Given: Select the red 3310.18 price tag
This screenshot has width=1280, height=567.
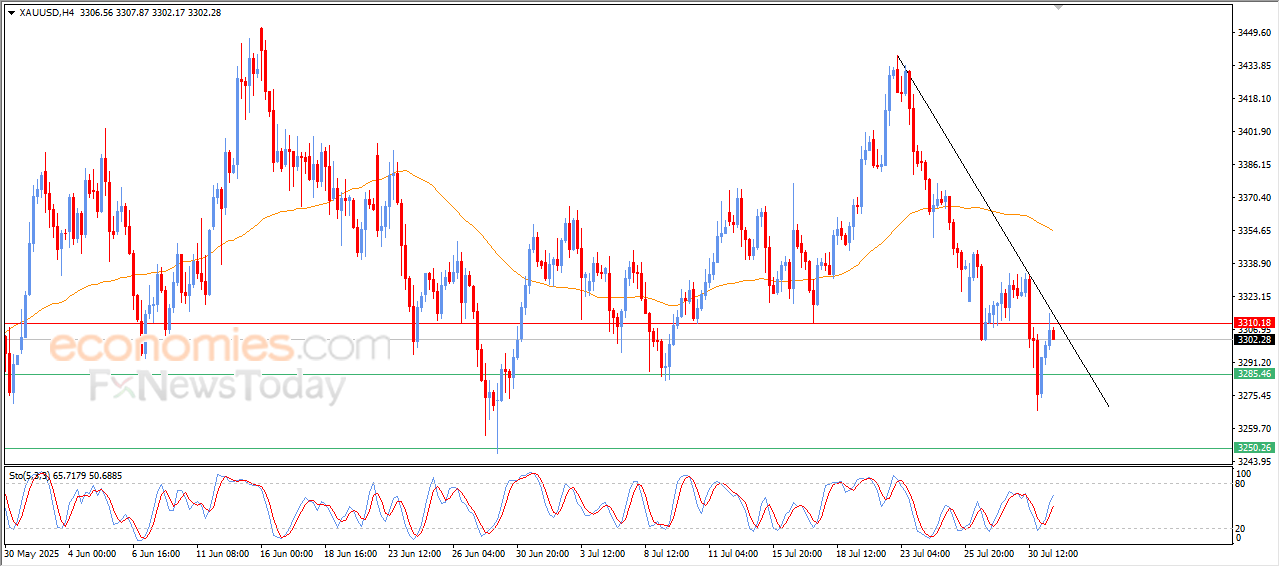Looking at the screenshot, I should coord(1253,323).
